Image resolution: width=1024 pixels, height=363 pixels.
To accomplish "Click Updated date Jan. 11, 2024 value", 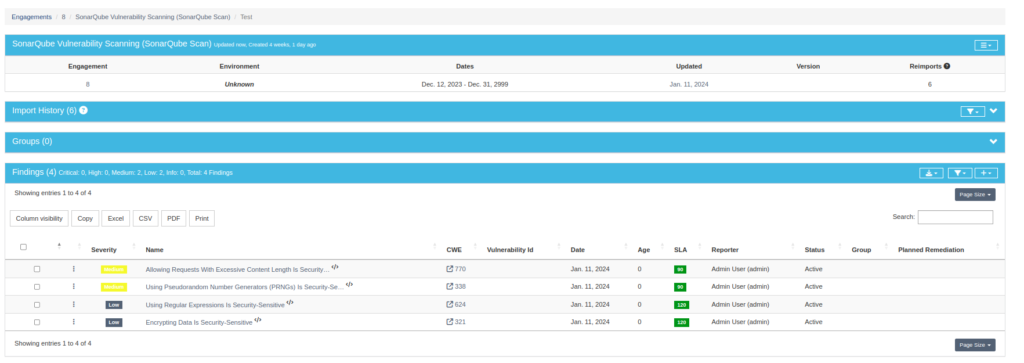I will click(x=689, y=84).
